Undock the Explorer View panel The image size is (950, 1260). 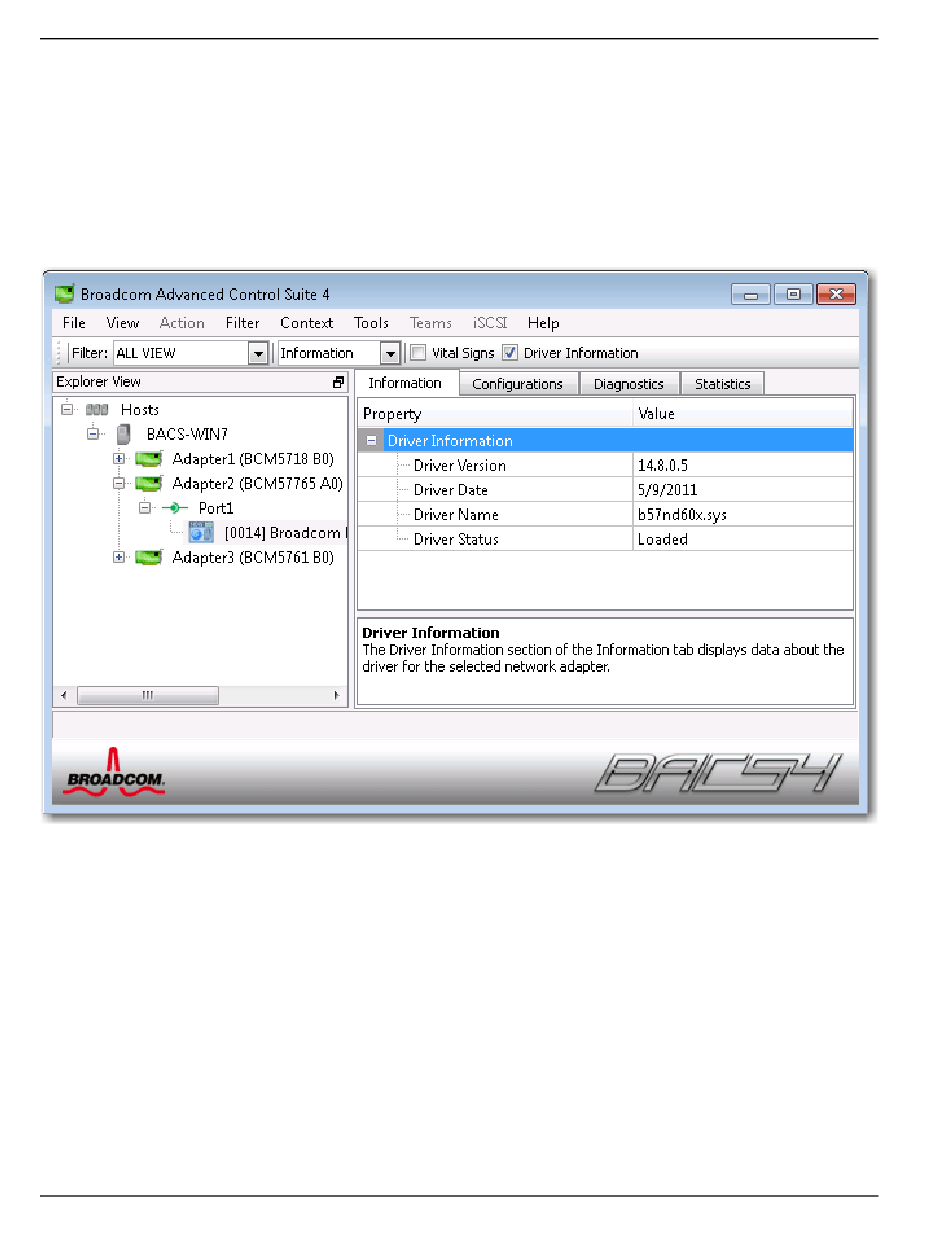[339, 382]
